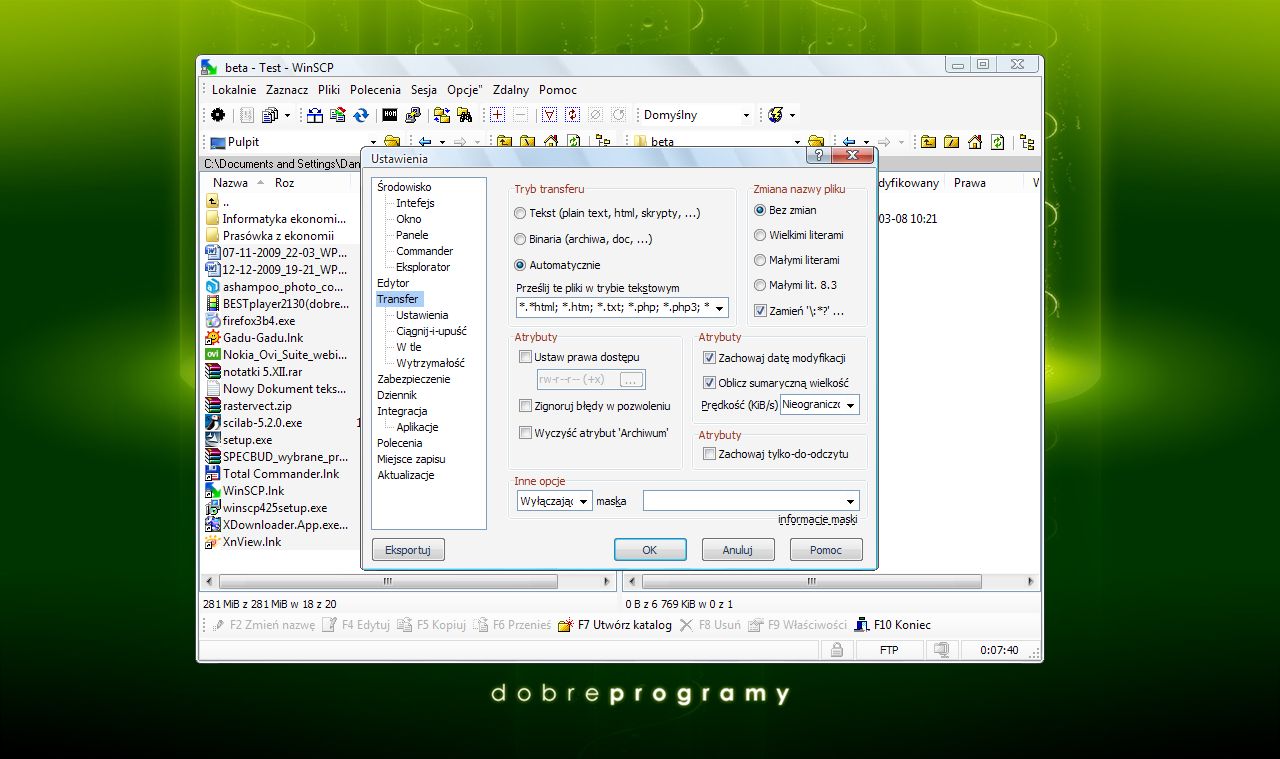Click remote panel Parent Directory icon

[928, 142]
